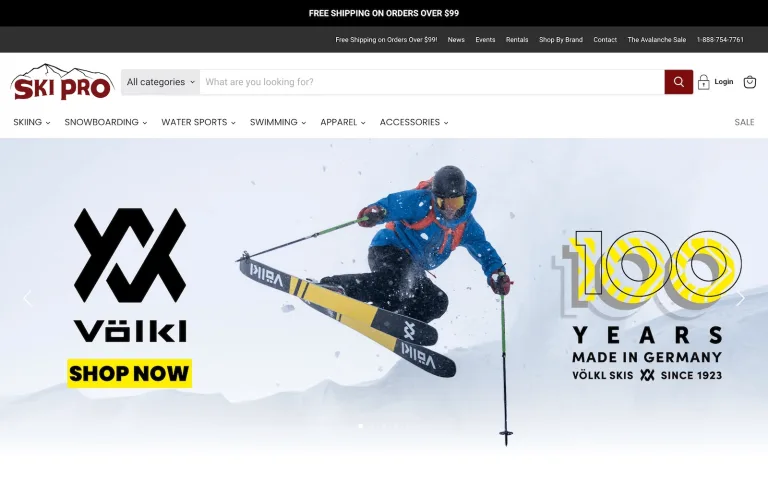Screen dimensions: 768x496
Task: Click the Ski Pro logo
Action: coord(62,82)
